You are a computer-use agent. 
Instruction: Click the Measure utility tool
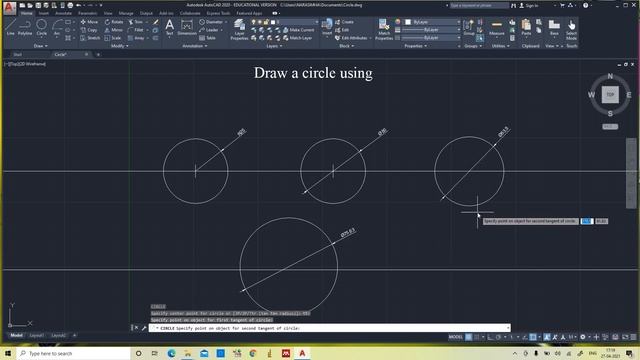[x=497, y=27]
